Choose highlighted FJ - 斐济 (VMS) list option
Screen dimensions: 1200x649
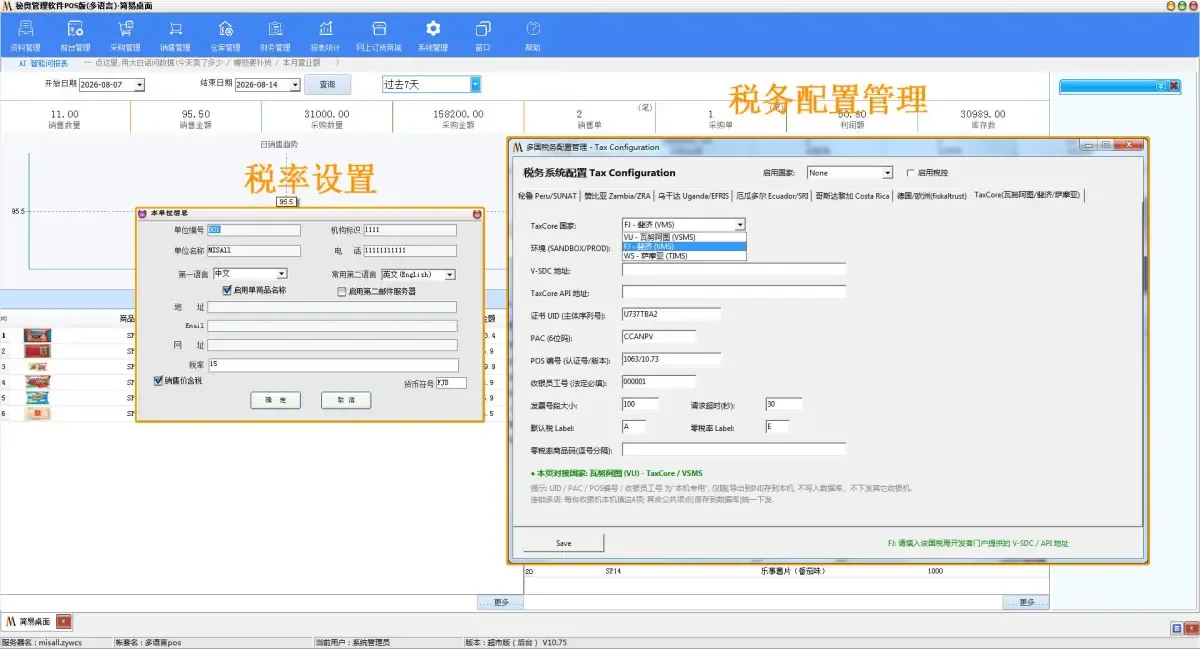[x=683, y=246]
